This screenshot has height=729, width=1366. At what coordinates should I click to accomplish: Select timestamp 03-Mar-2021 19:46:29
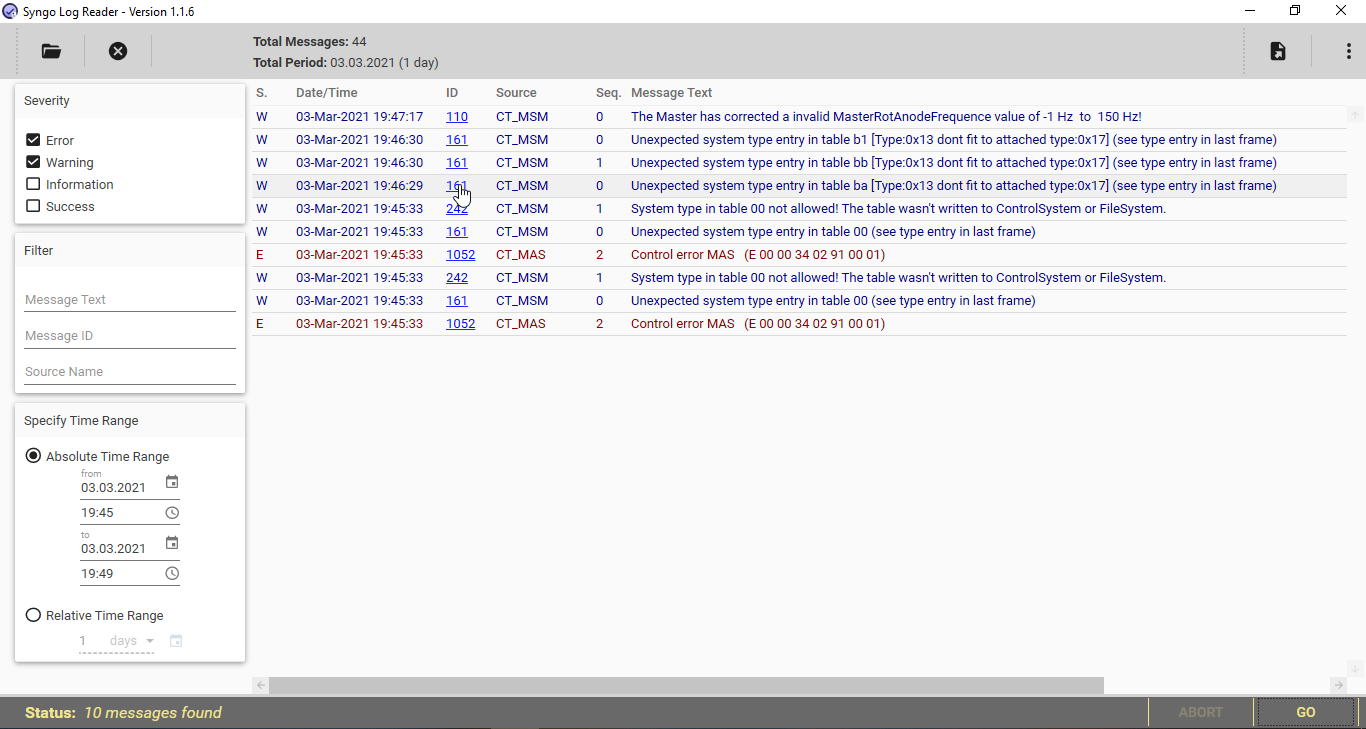pos(359,186)
